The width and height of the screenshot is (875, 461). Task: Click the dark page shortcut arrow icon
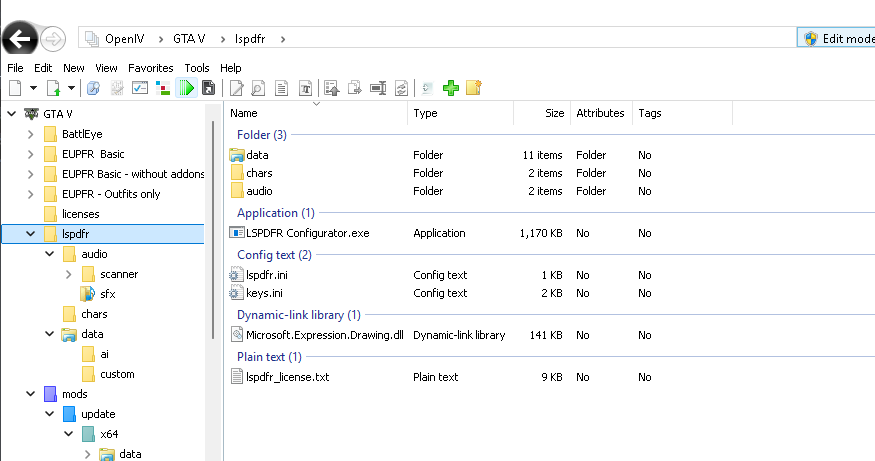209,88
